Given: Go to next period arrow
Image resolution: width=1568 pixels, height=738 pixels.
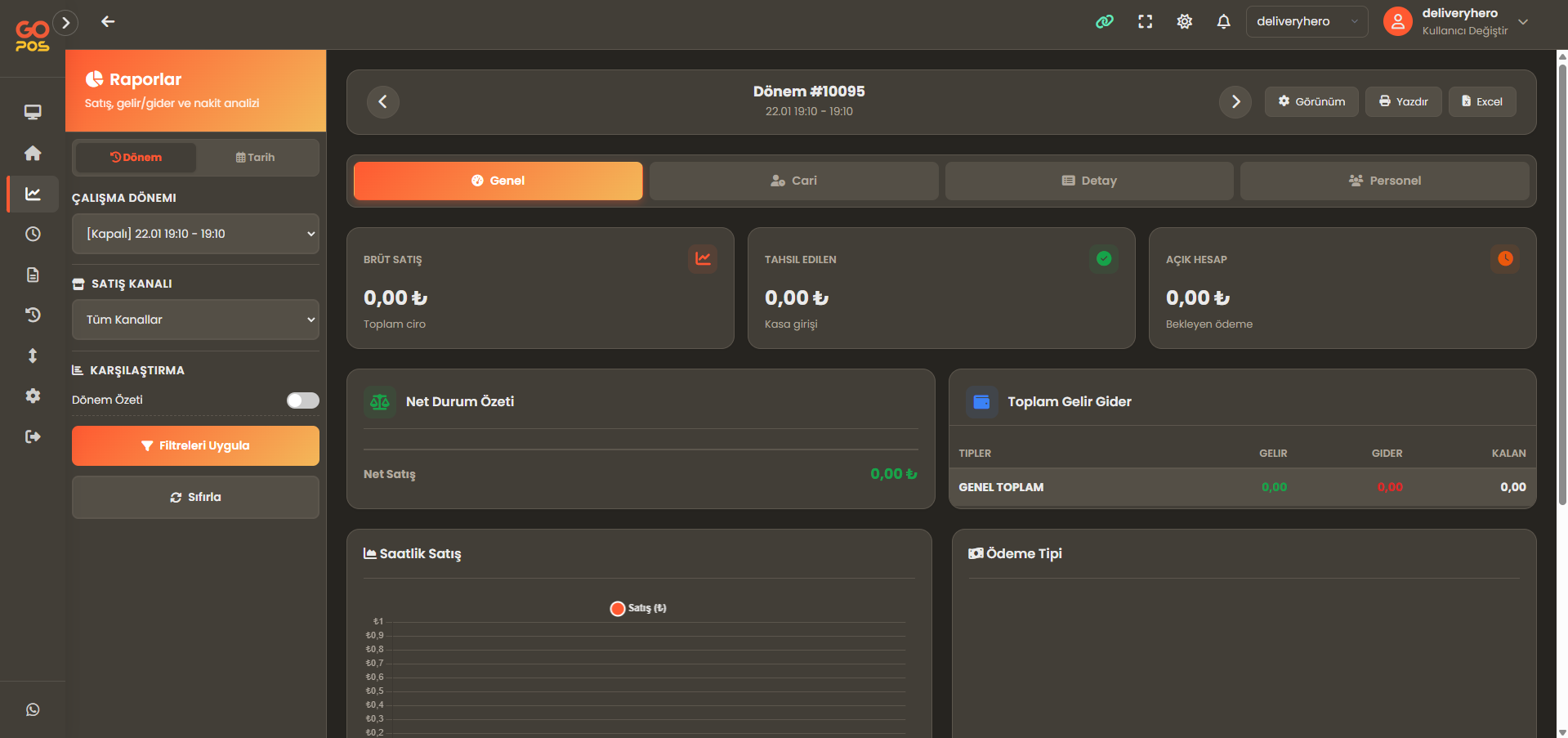Looking at the screenshot, I should (1235, 102).
